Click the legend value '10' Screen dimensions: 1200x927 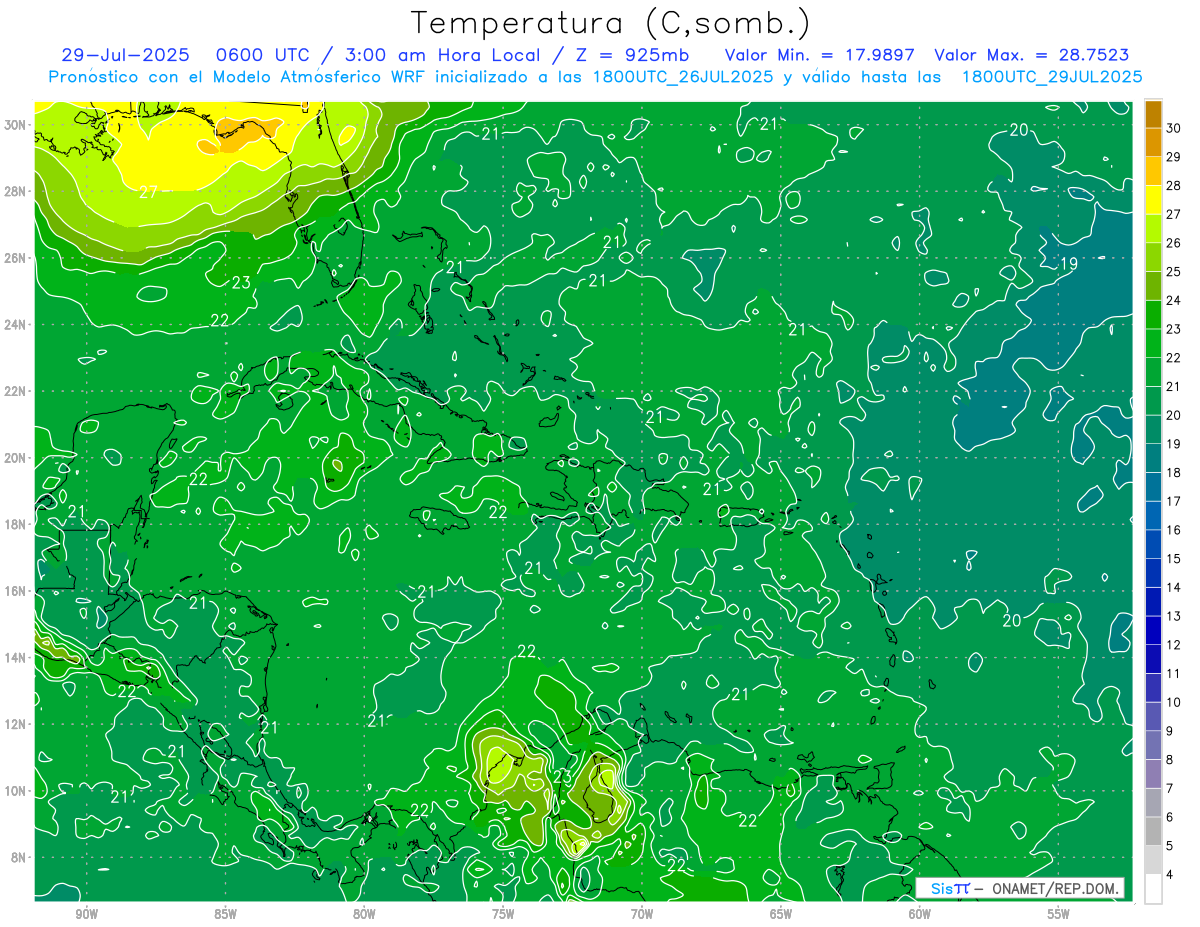point(1174,702)
